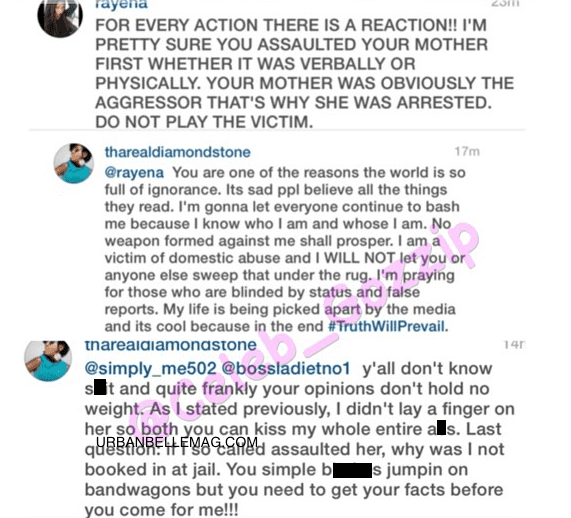Click the timestamp on the bottom comment
Viewport: 571px width, 518px height.
(x=514, y=345)
